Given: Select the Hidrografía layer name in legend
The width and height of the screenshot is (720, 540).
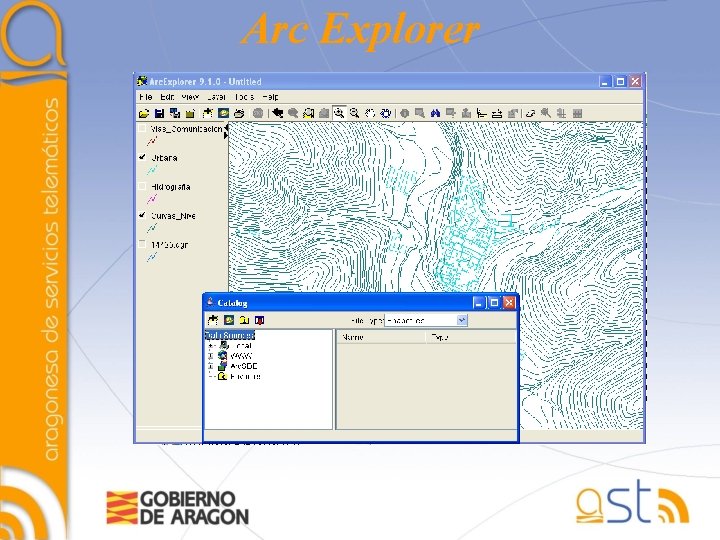Looking at the screenshot, I should coord(170,187).
